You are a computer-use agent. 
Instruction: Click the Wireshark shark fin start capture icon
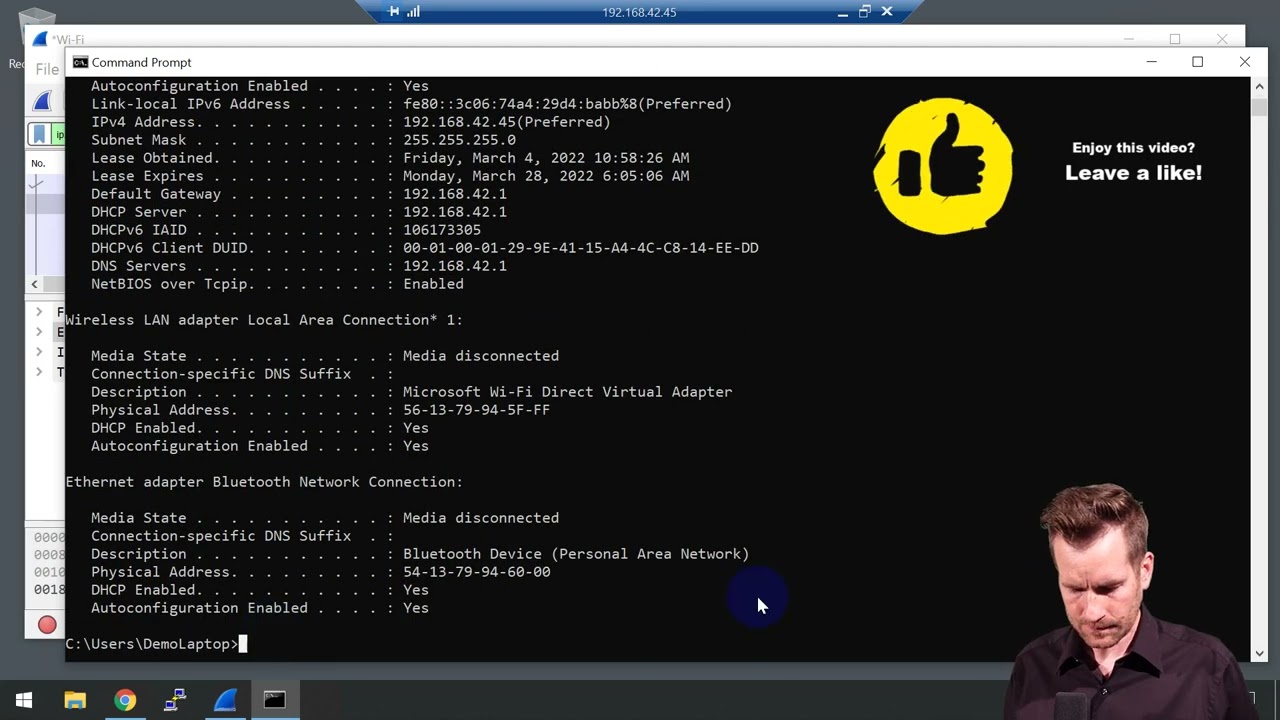pos(42,101)
